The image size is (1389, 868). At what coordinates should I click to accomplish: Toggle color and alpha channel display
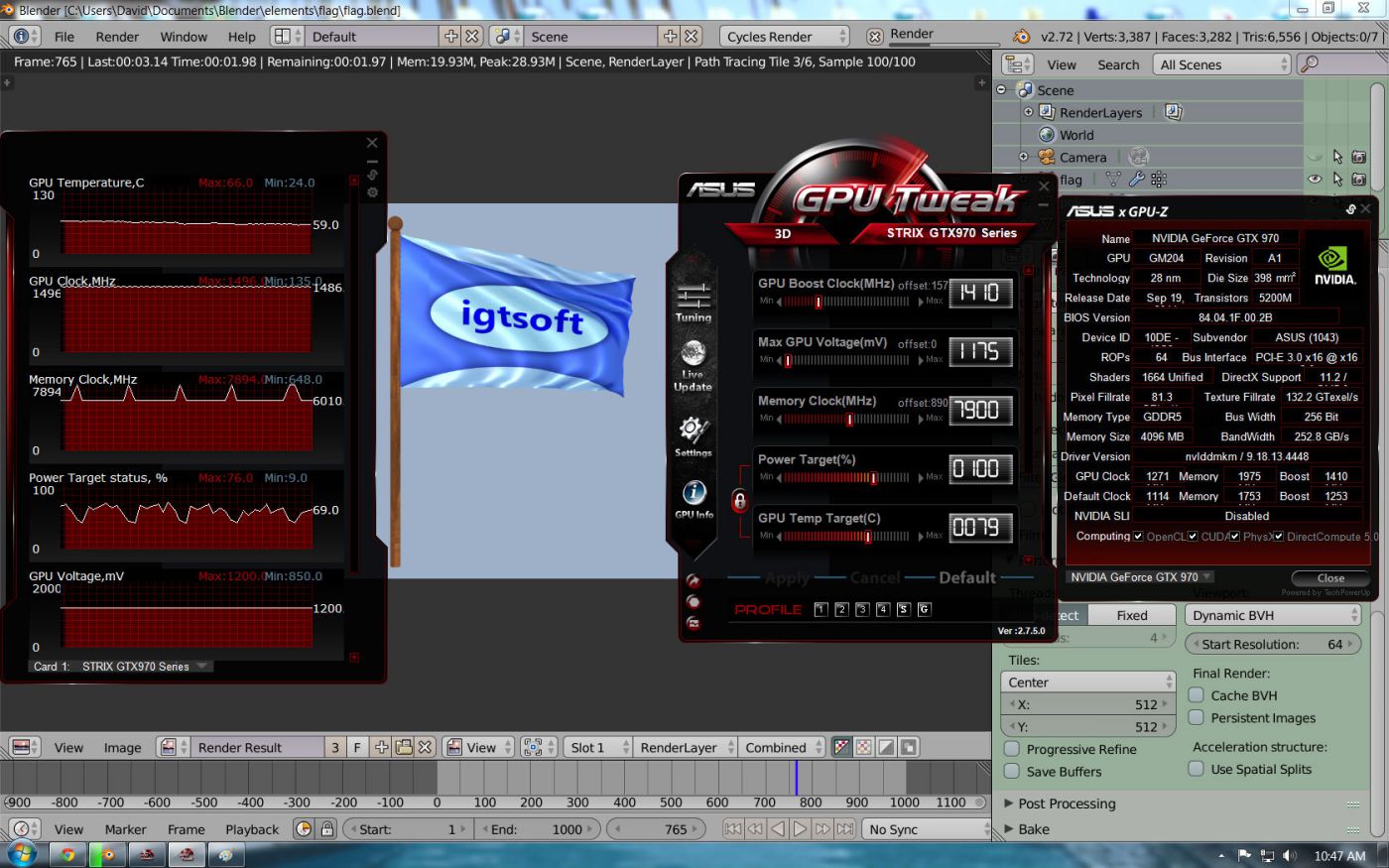pyautogui.click(x=841, y=747)
